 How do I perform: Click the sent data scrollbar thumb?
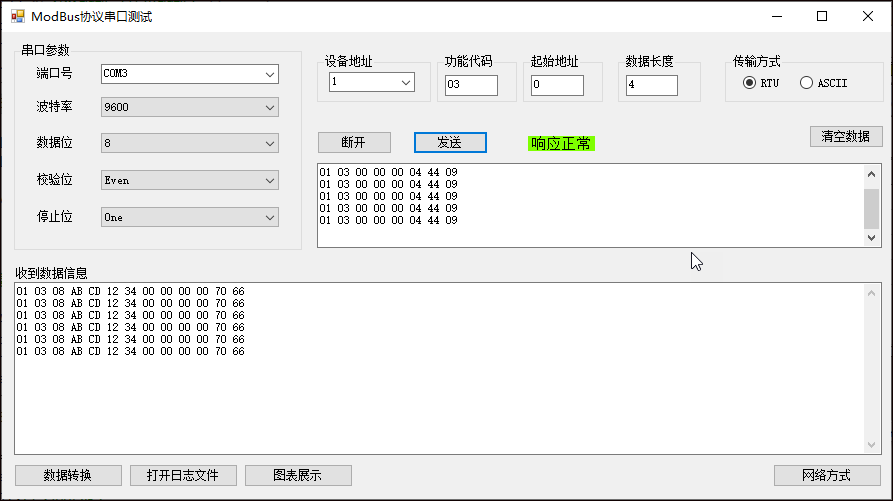871,209
